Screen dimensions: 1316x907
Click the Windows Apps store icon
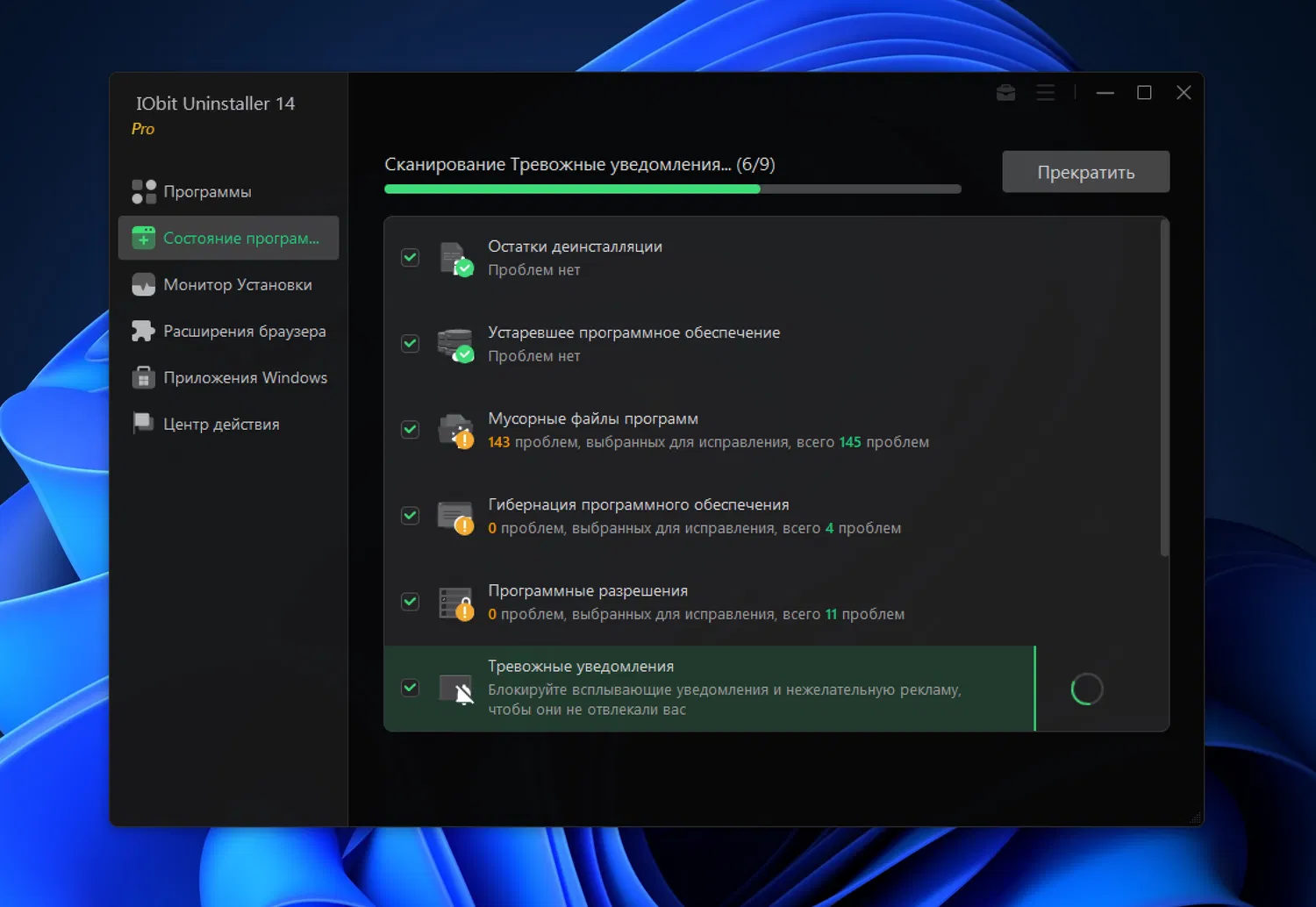(x=143, y=377)
